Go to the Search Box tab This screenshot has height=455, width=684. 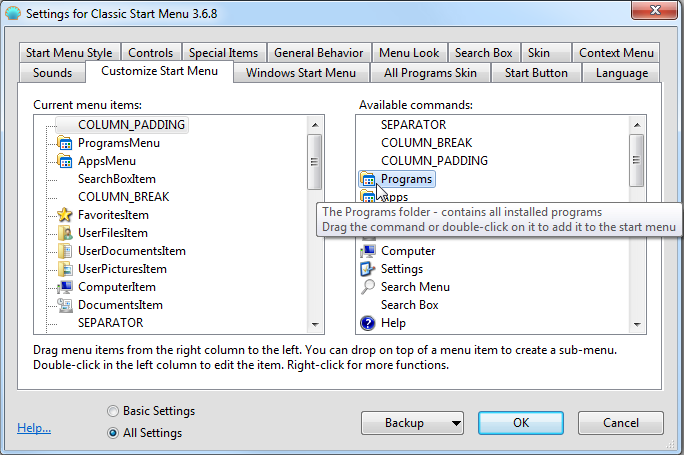point(484,53)
